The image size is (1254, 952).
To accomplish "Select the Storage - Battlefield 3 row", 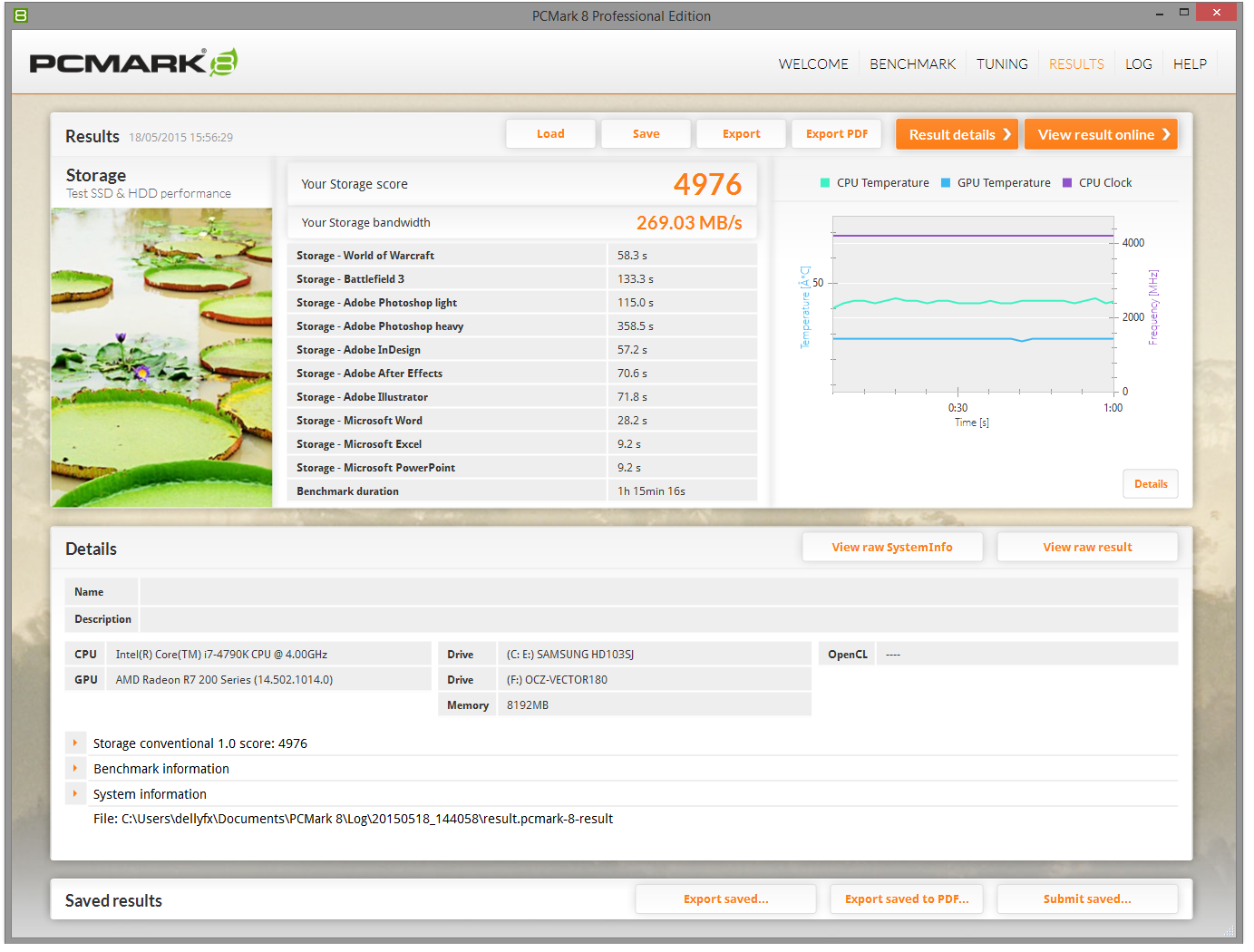I will coord(522,279).
